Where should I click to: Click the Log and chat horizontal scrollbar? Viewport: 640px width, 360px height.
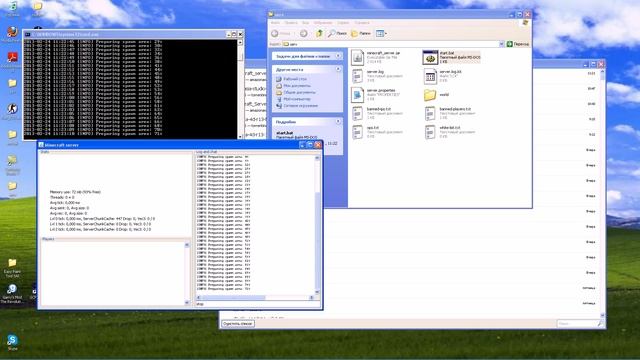(257, 298)
